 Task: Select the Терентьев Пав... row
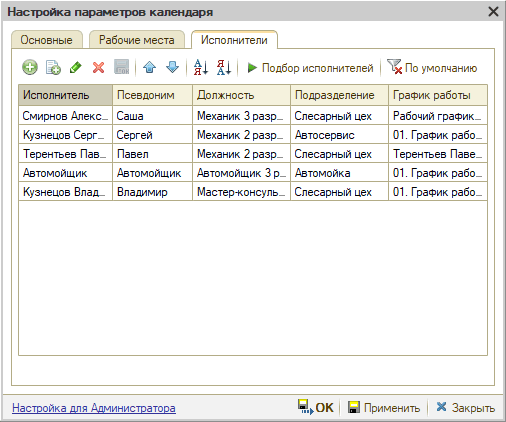click(253, 154)
